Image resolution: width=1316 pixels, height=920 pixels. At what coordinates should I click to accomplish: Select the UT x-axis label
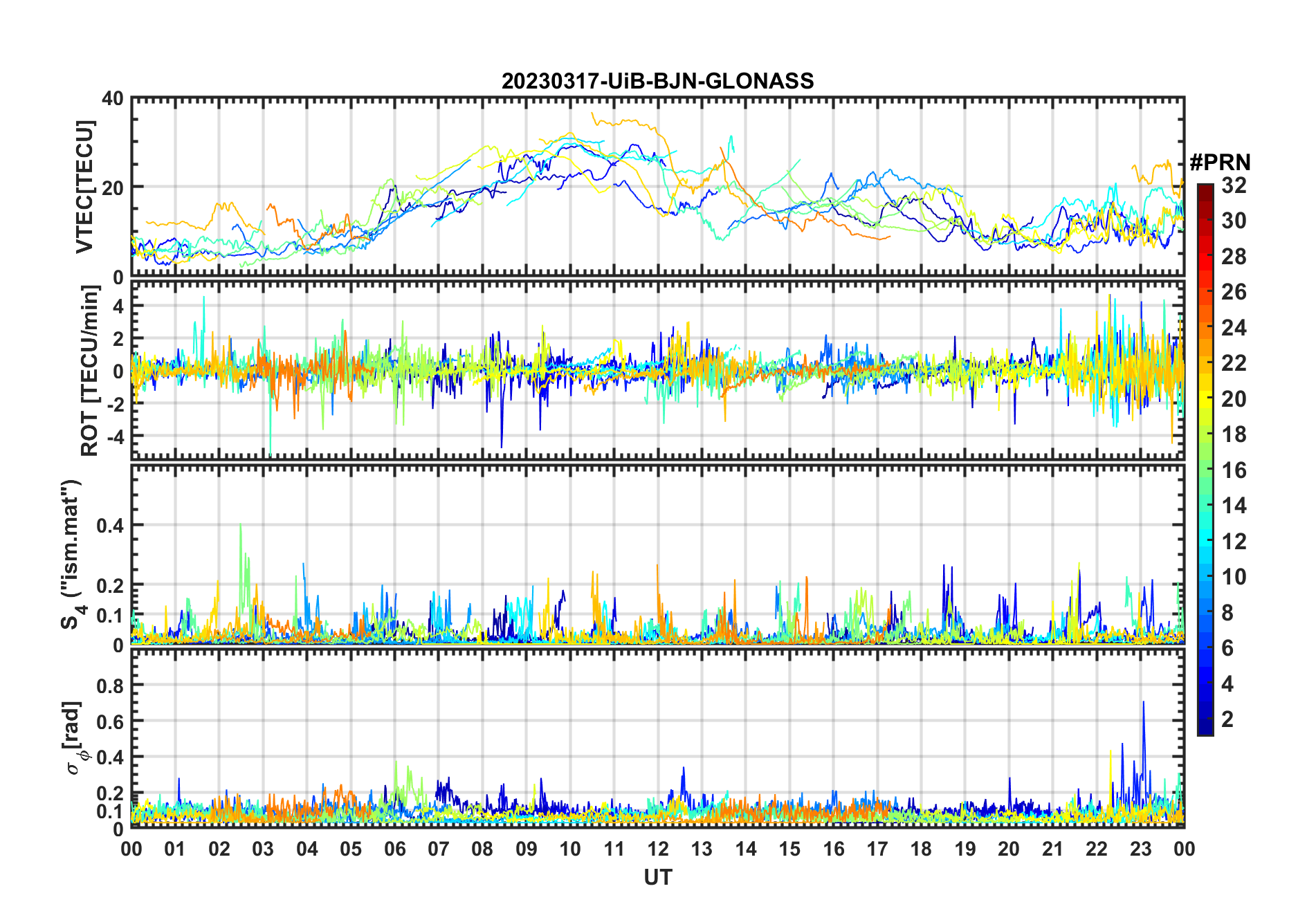coord(657,877)
